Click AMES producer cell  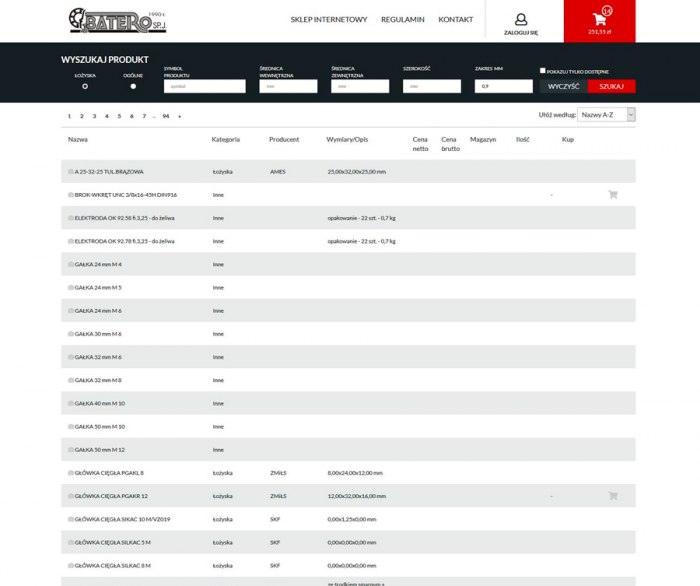pyautogui.click(x=277, y=171)
